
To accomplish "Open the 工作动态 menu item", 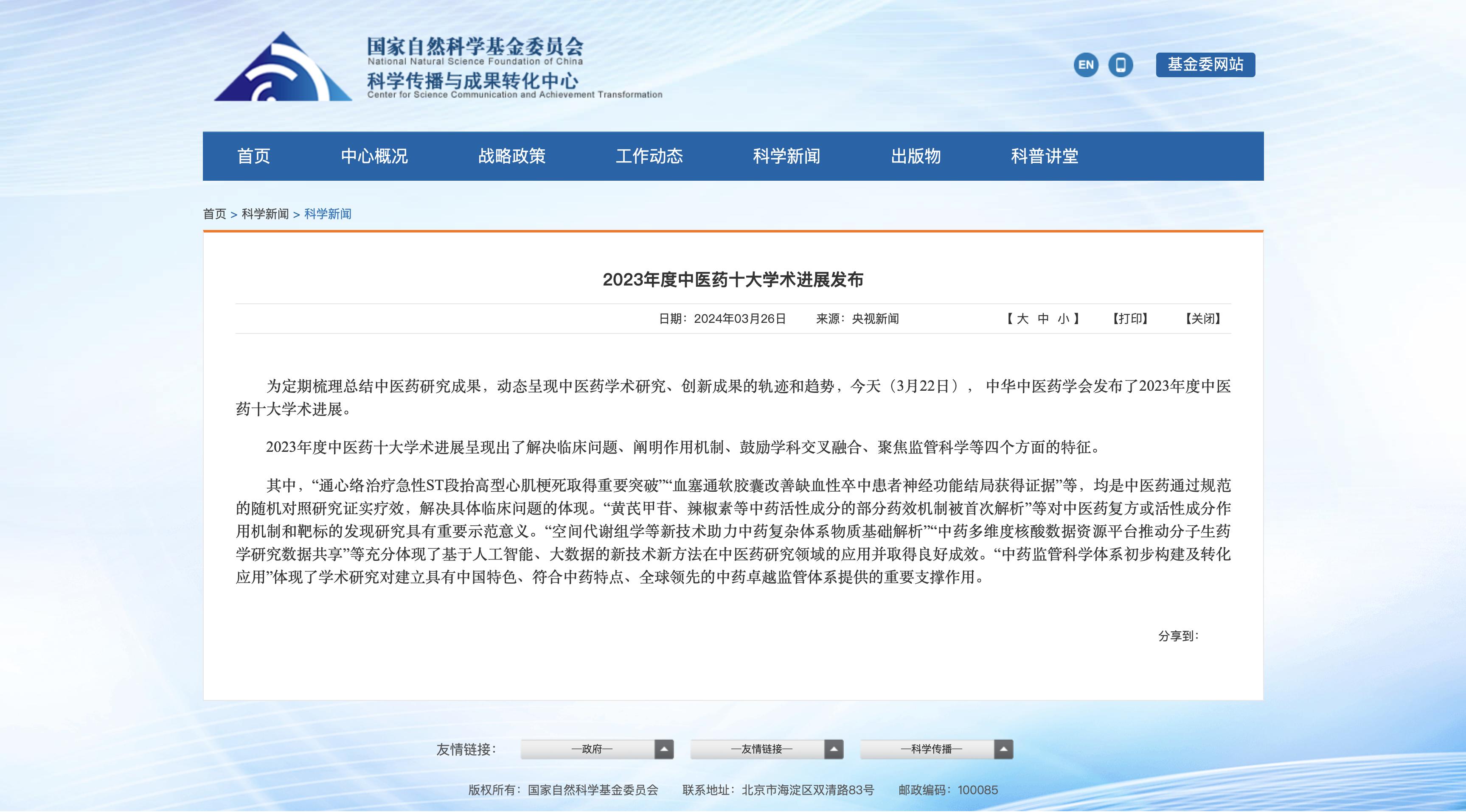I will point(649,156).
